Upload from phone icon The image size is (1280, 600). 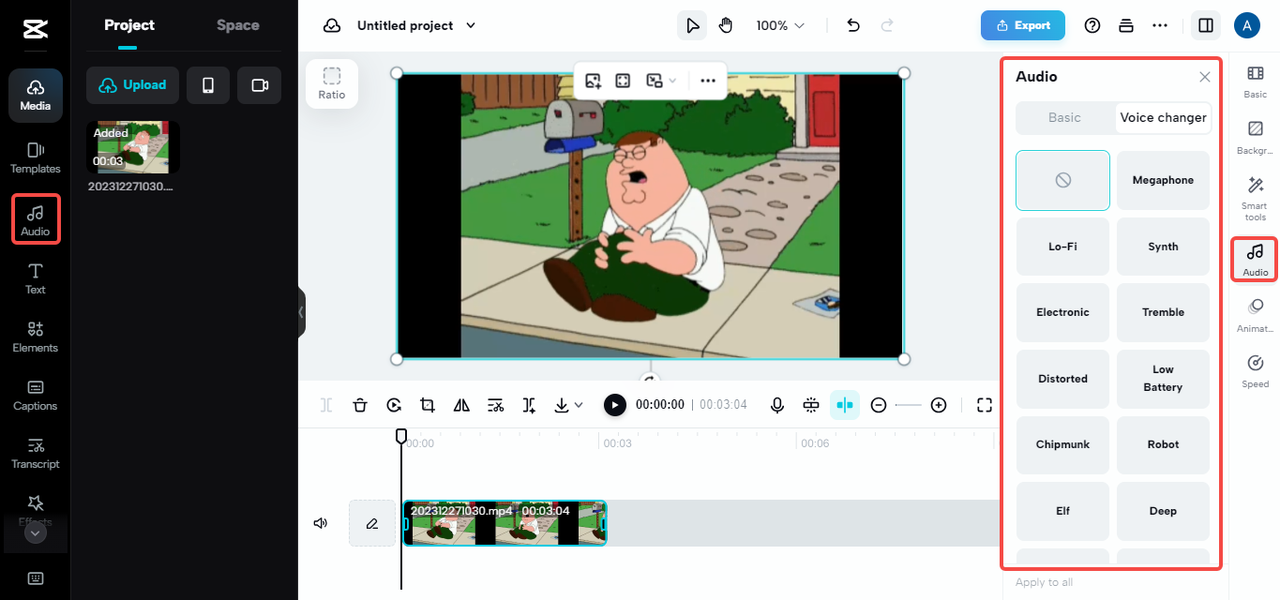tap(208, 86)
